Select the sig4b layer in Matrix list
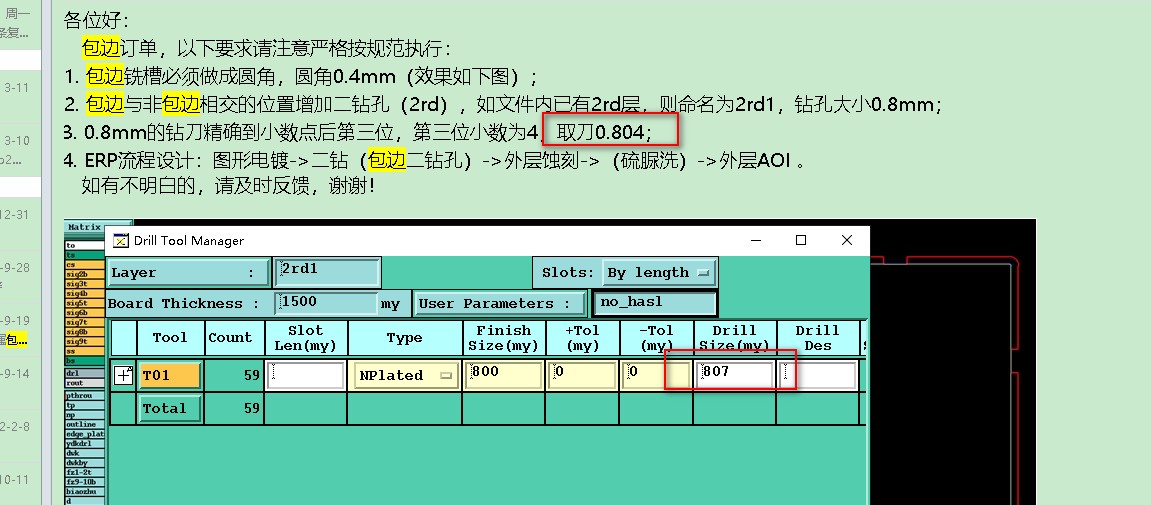1151x505 pixels. (84, 294)
